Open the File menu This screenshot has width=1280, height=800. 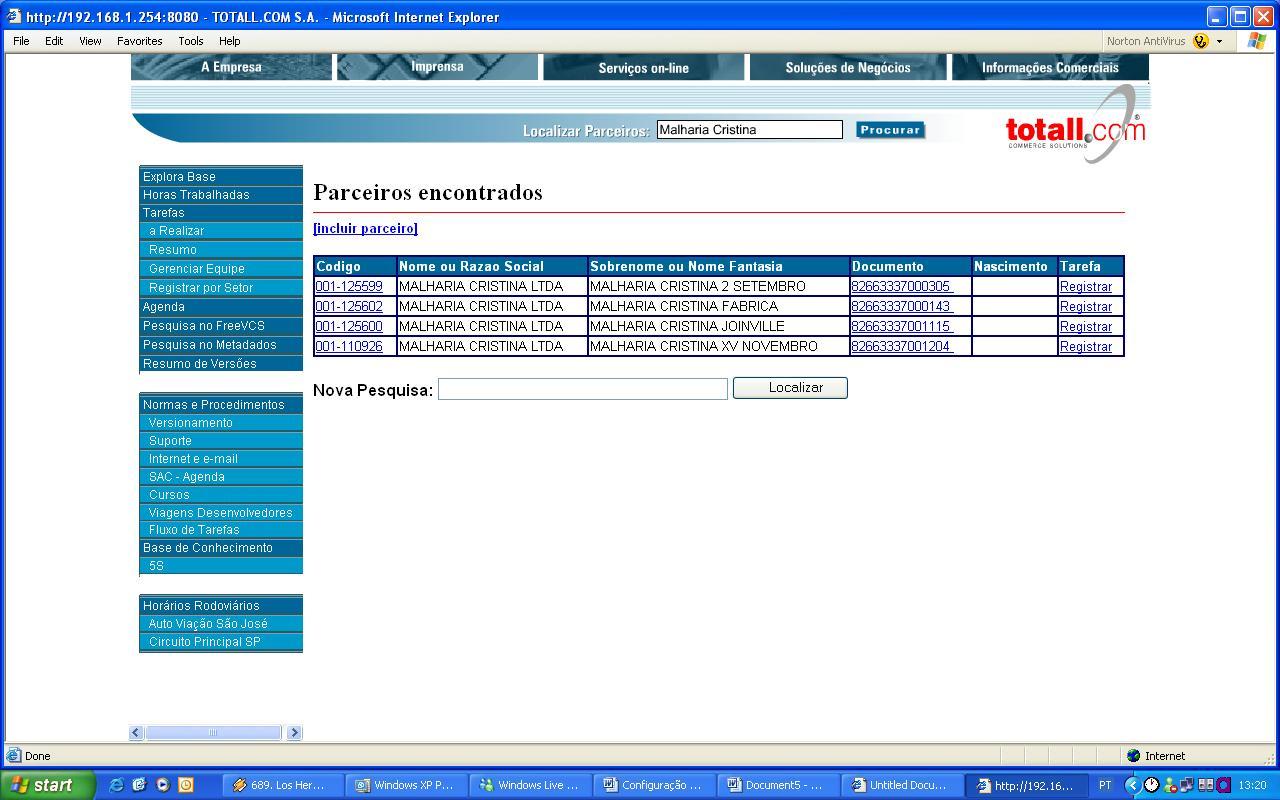pos(21,41)
